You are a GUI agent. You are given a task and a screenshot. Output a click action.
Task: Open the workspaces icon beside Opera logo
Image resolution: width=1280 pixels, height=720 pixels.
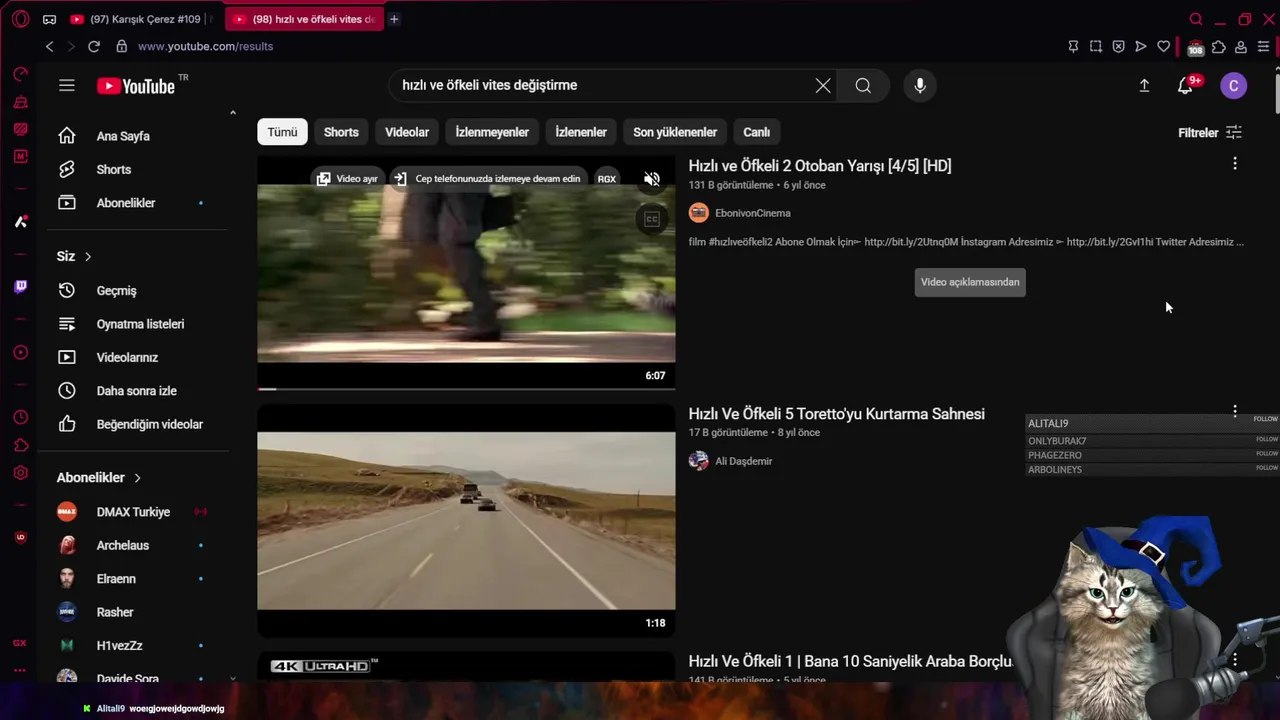49,19
